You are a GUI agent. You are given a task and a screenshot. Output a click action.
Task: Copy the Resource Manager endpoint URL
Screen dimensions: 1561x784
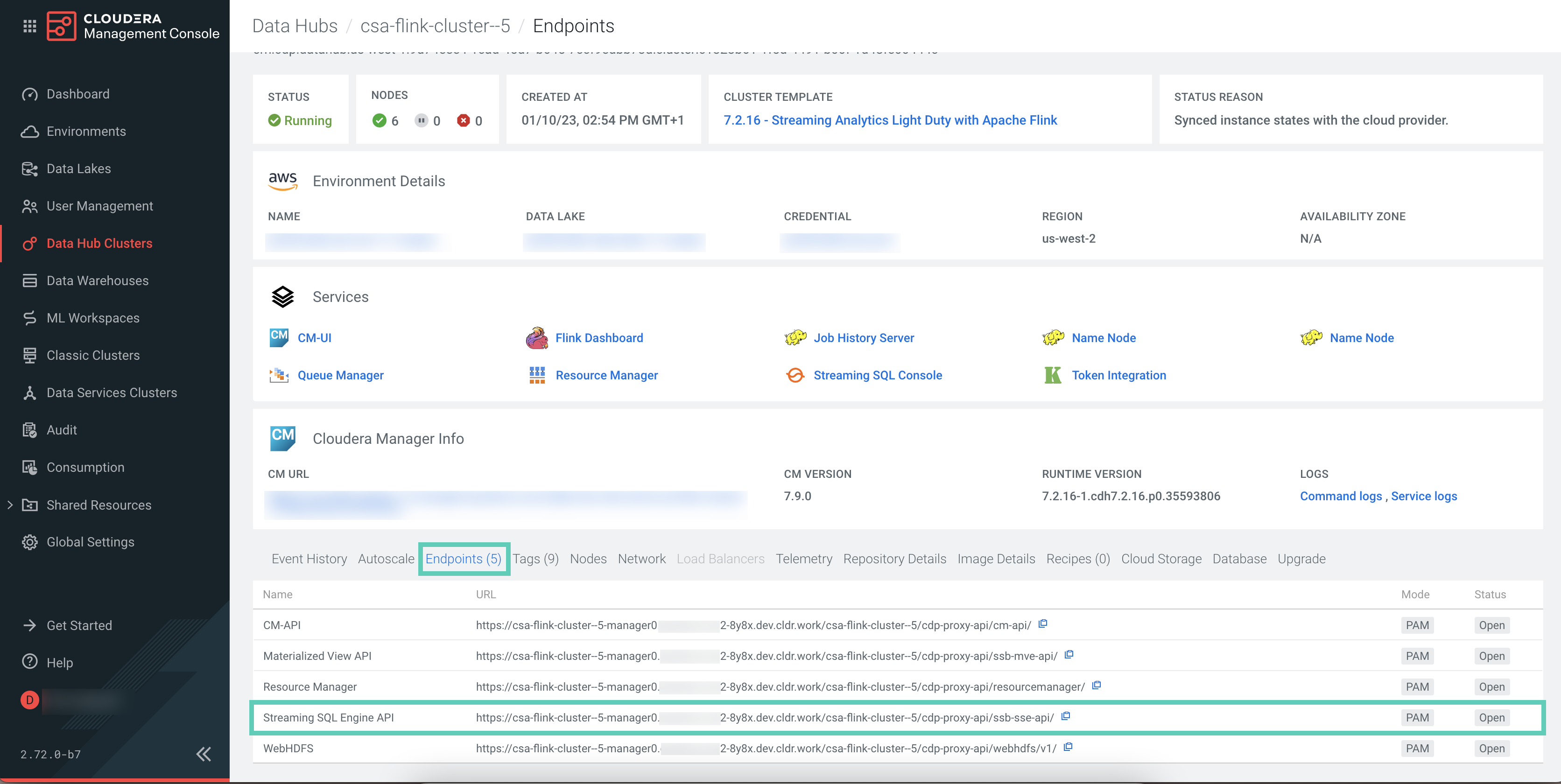click(1096, 685)
